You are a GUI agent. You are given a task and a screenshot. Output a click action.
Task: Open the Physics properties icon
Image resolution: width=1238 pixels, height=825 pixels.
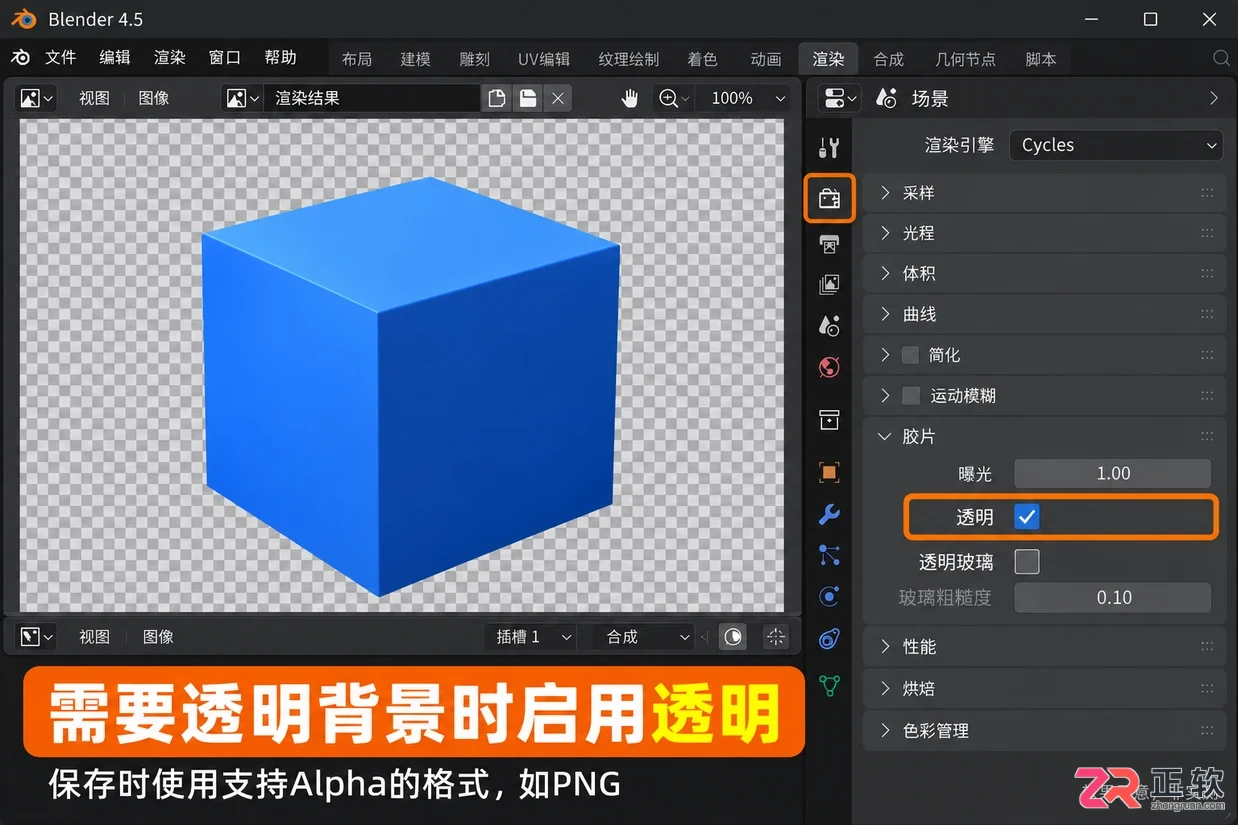point(829,597)
